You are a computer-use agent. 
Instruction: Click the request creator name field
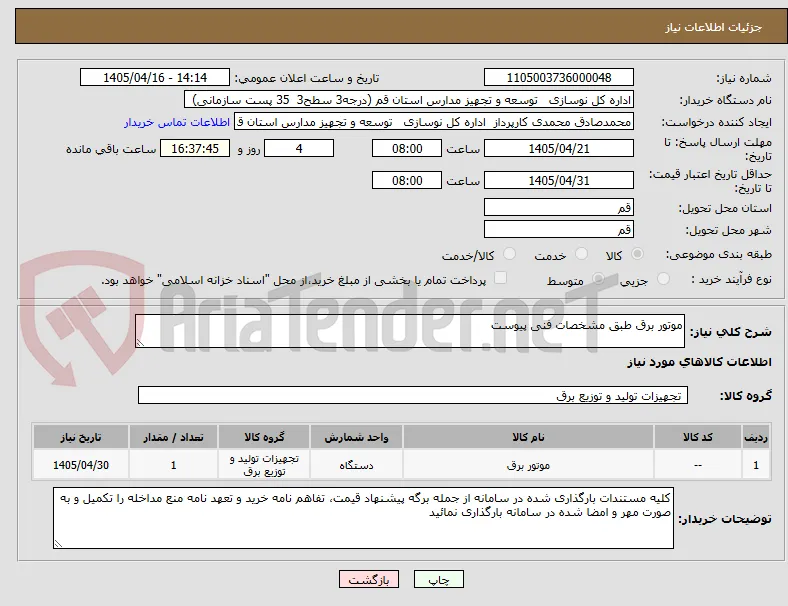pos(434,122)
